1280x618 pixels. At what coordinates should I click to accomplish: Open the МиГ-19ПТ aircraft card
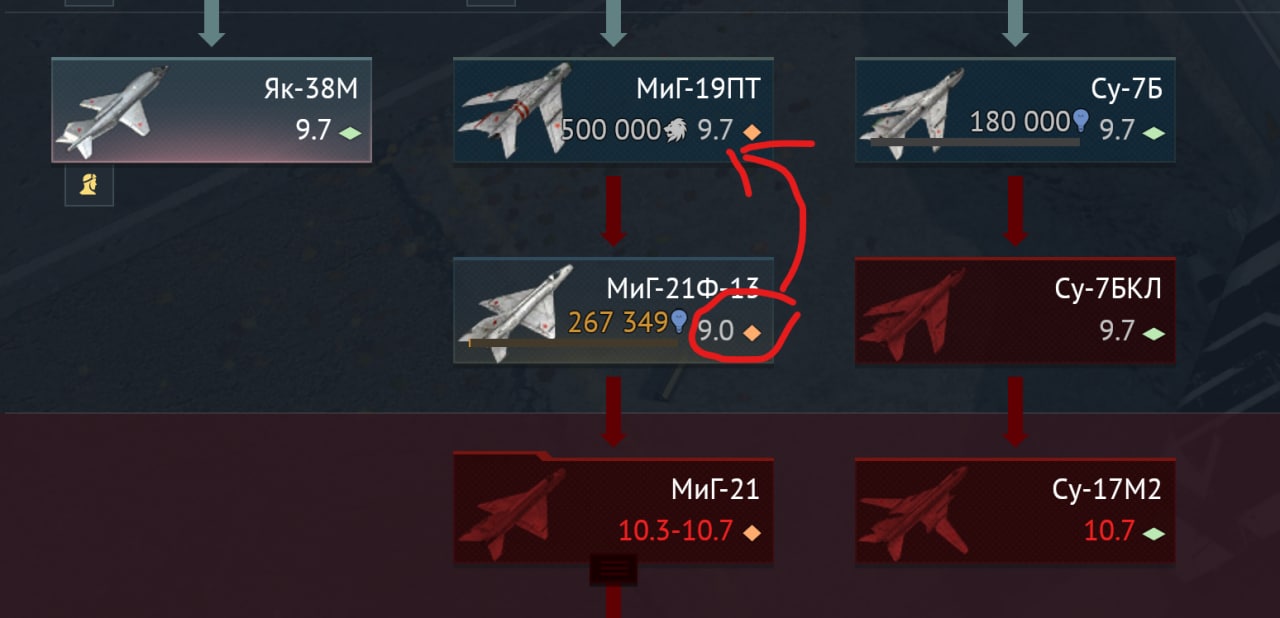(x=613, y=110)
